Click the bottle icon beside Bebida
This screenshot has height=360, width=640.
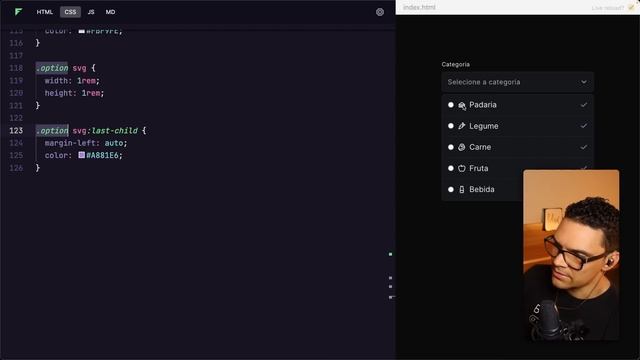[462, 189]
